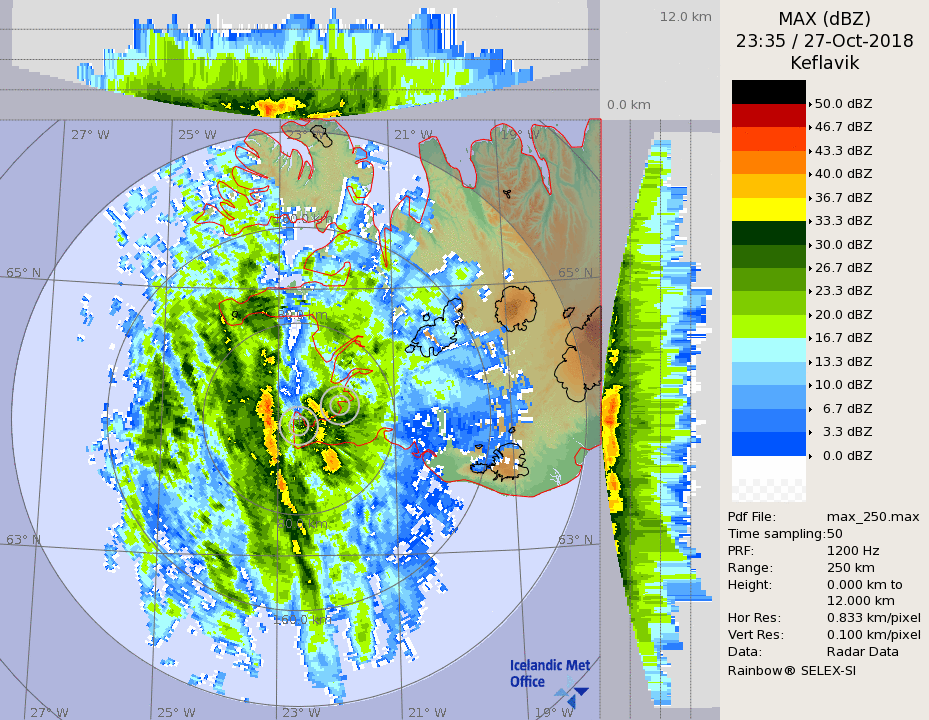Click the 12.0 km height label
This screenshot has width=929, height=720.
tap(685, 17)
